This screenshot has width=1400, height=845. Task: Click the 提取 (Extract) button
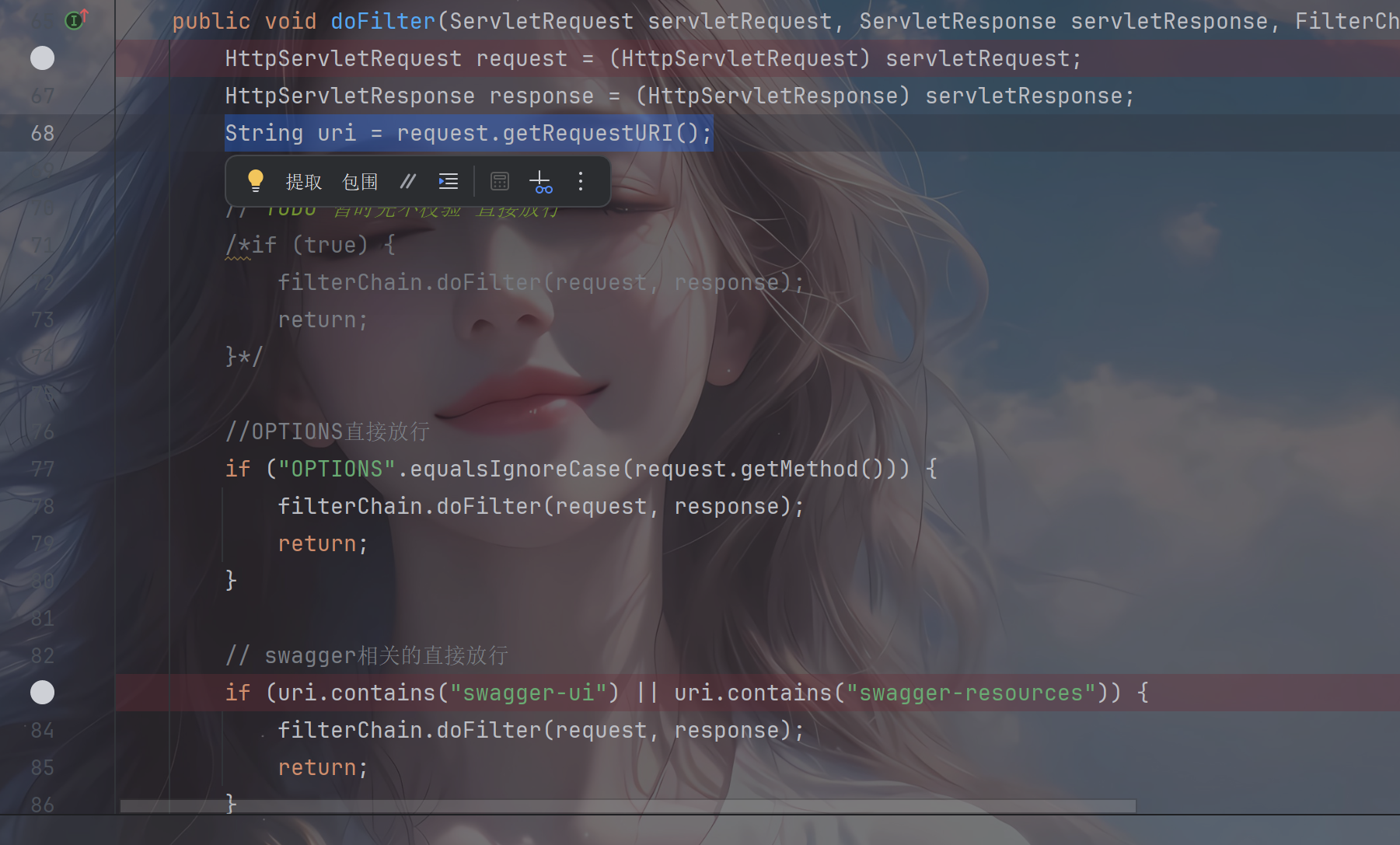(303, 182)
